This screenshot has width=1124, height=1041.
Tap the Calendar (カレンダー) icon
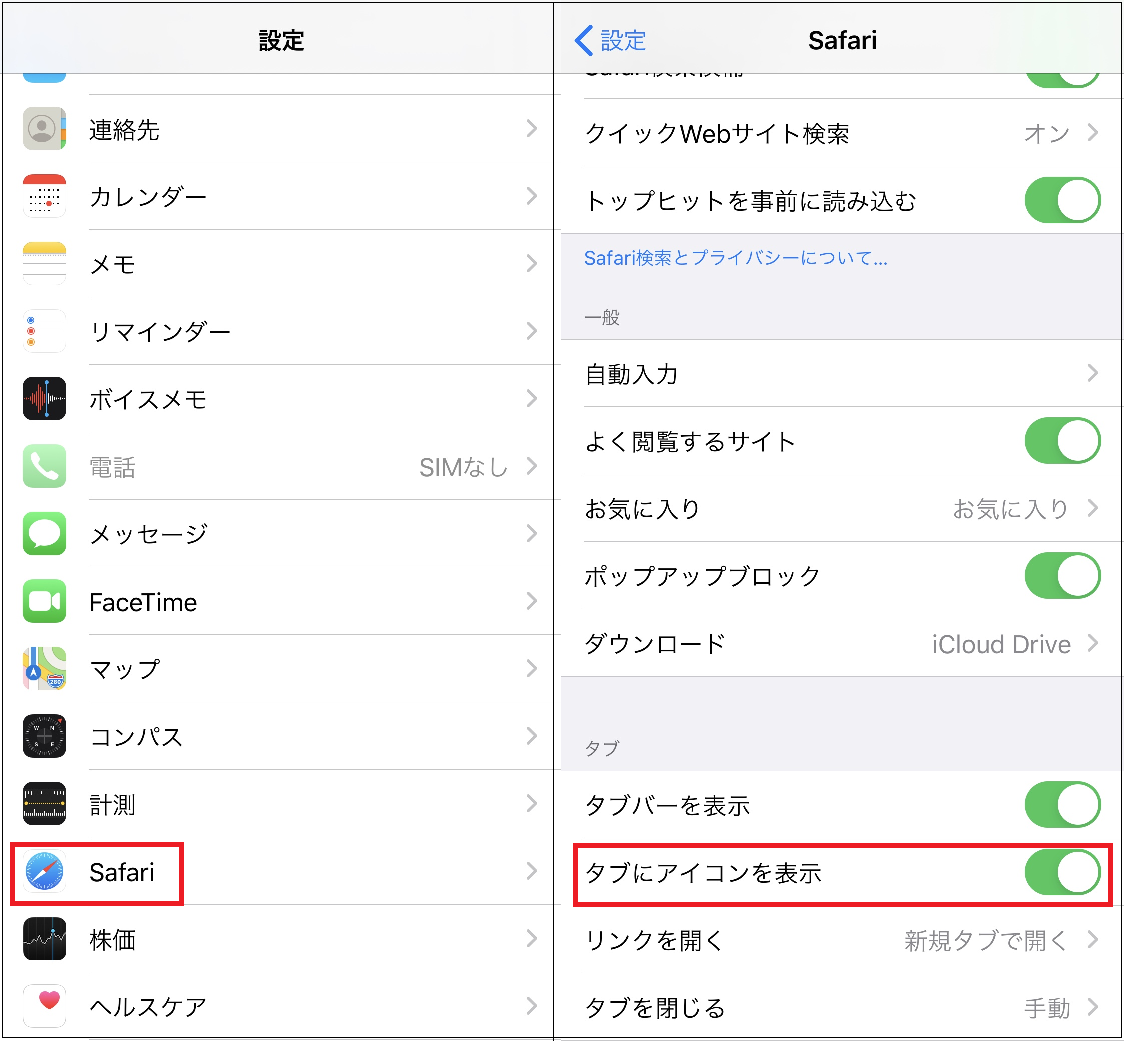click(44, 197)
